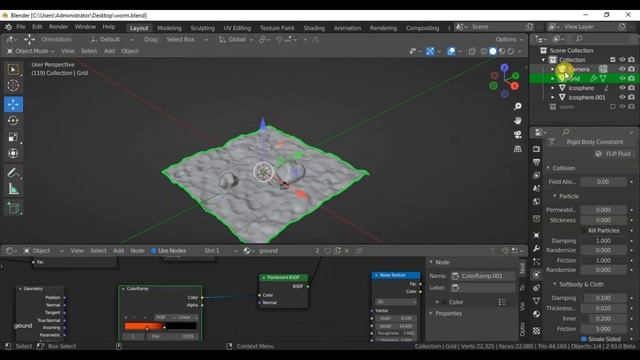Image resolution: width=640 pixels, height=360 pixels.
Task: Disable rendering of the Grid object
Action: click(631, 78)
